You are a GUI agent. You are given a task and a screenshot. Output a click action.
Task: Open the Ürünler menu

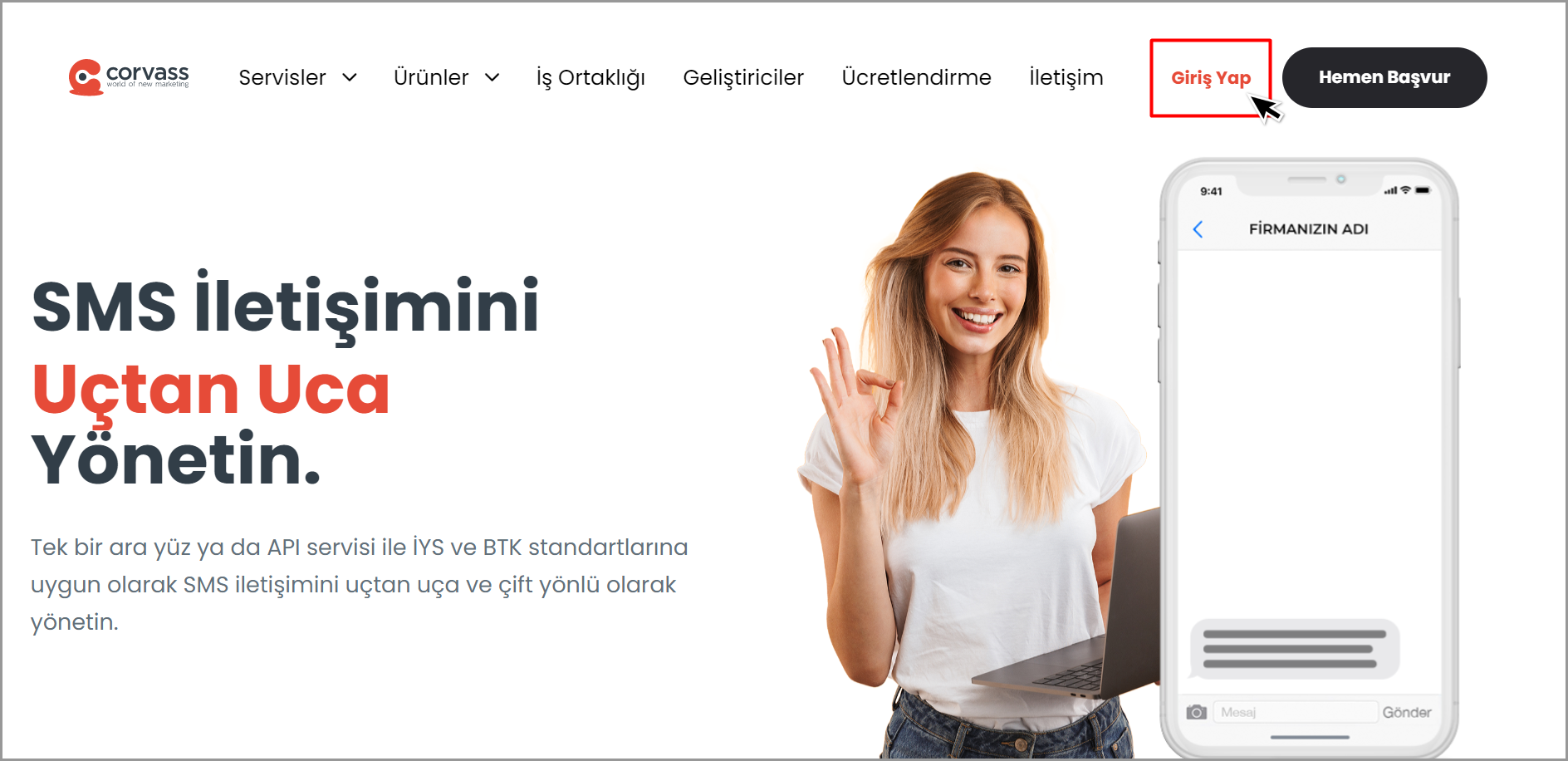click(431, 77)
